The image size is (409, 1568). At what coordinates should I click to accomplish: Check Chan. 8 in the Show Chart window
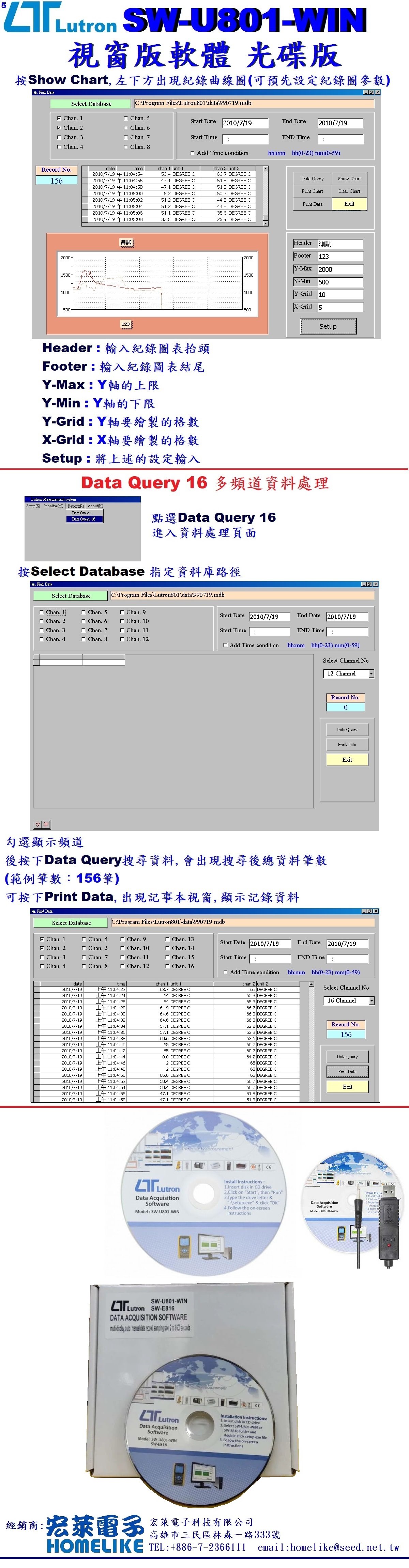click(125, 147)
